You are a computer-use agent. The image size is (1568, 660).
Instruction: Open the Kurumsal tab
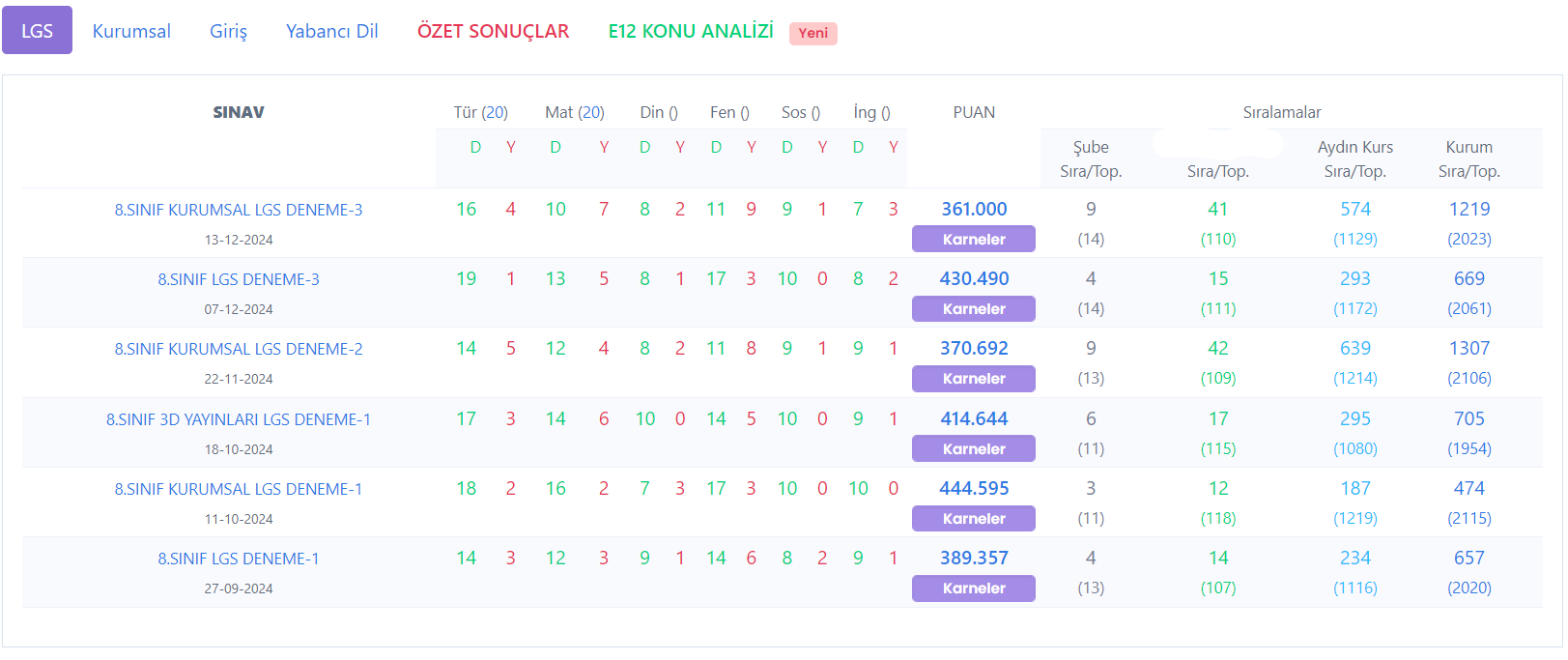(x=131, y=31)
